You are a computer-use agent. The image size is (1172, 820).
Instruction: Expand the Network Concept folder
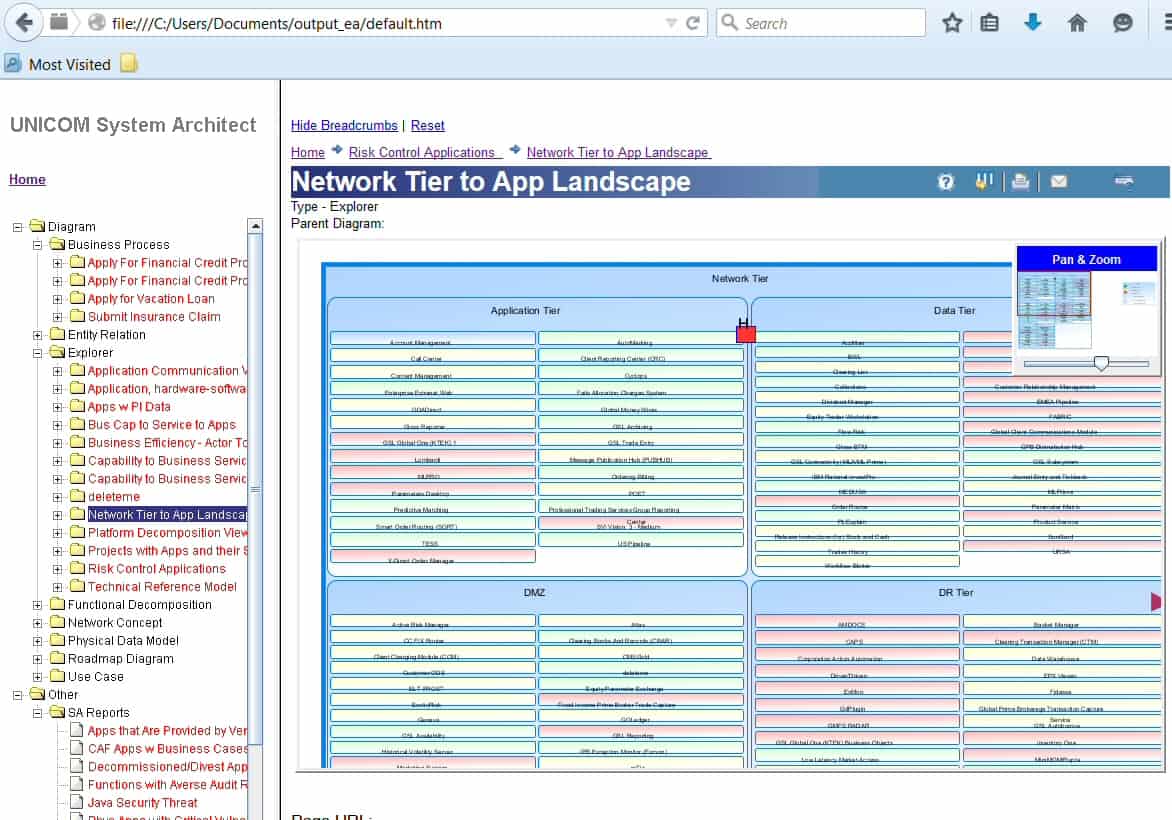tap(37, 623)
